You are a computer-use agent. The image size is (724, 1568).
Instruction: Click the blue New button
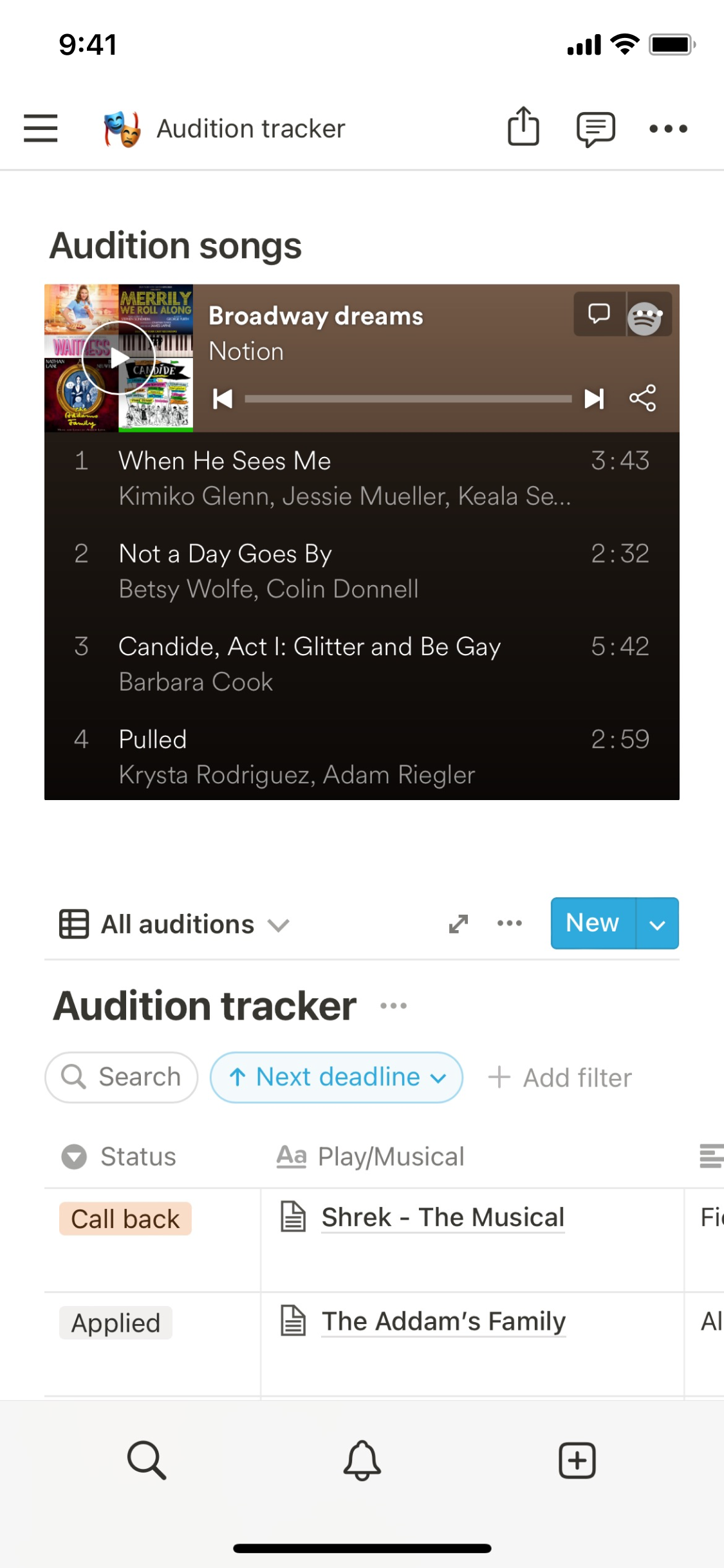[592, 924]
